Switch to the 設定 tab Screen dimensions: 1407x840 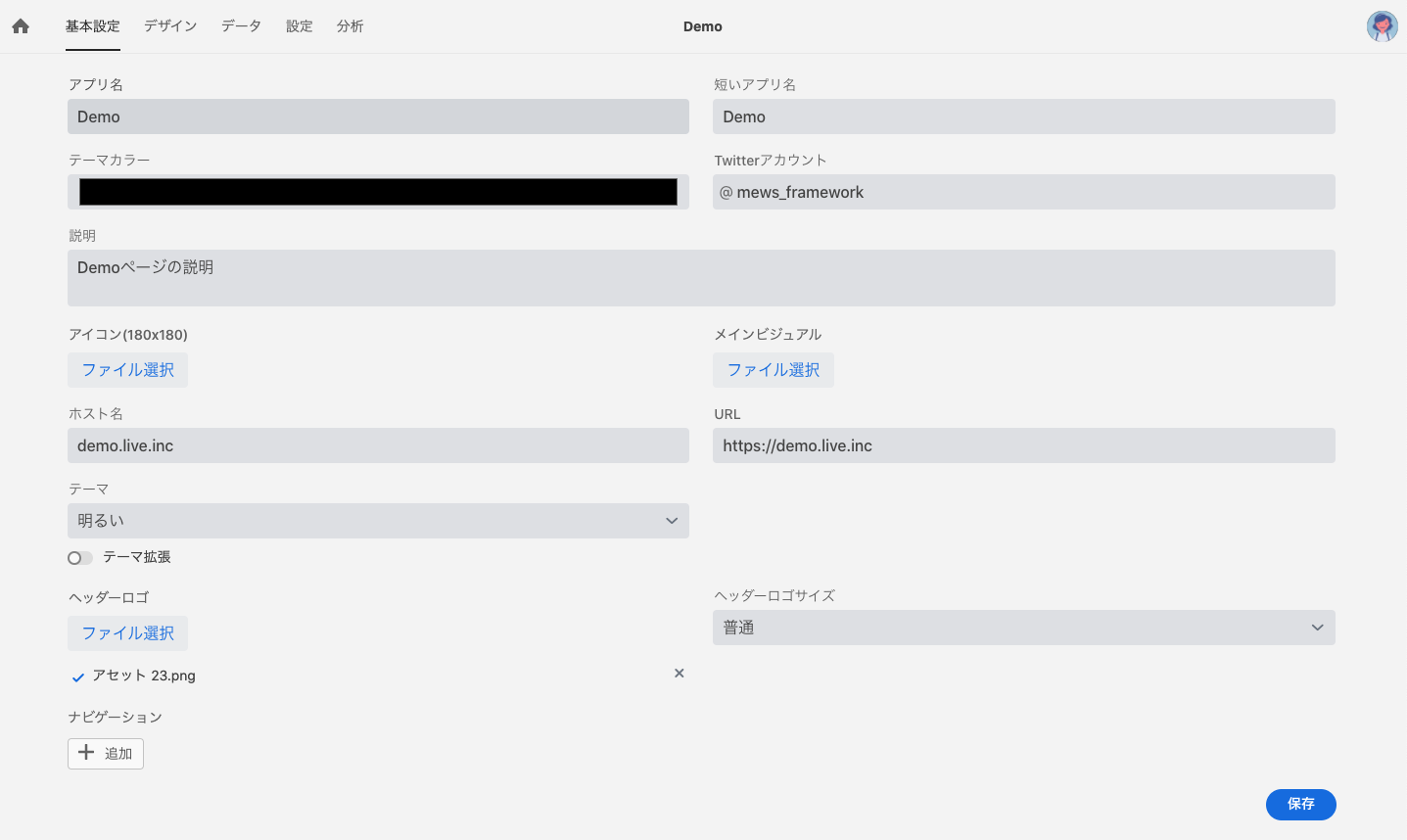pos(300,26)
